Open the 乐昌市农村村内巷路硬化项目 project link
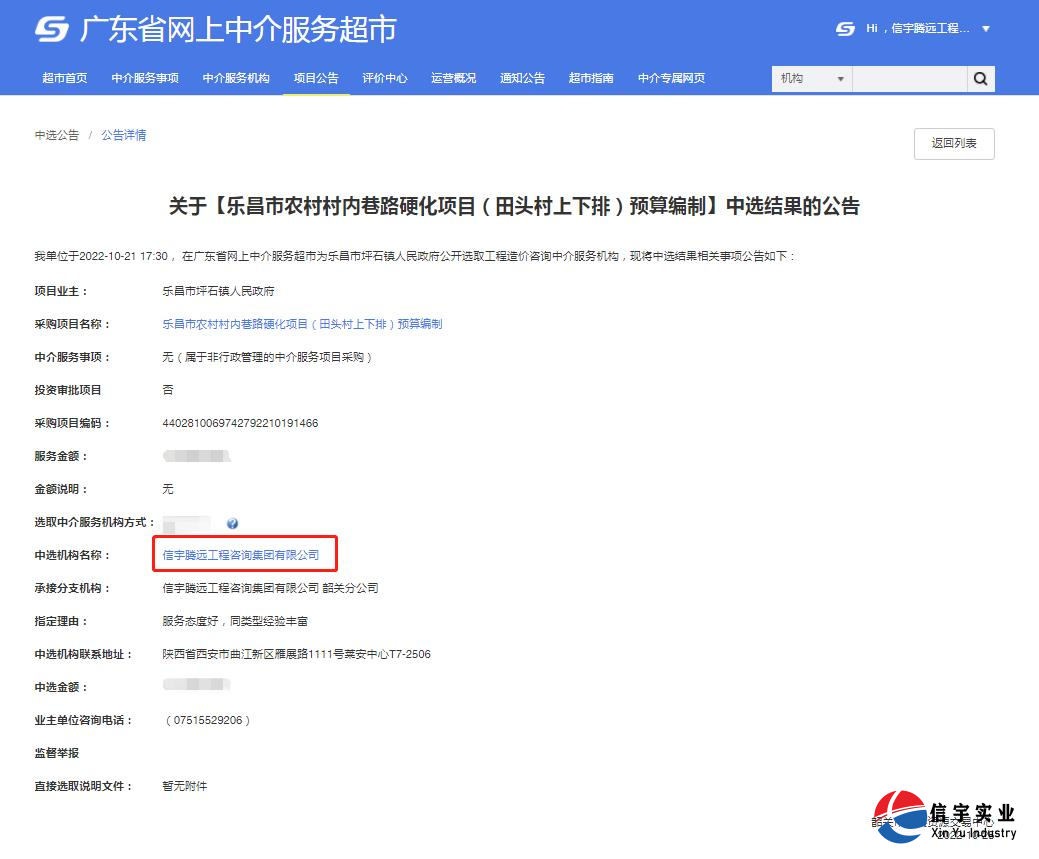 [x=302, y=323]
